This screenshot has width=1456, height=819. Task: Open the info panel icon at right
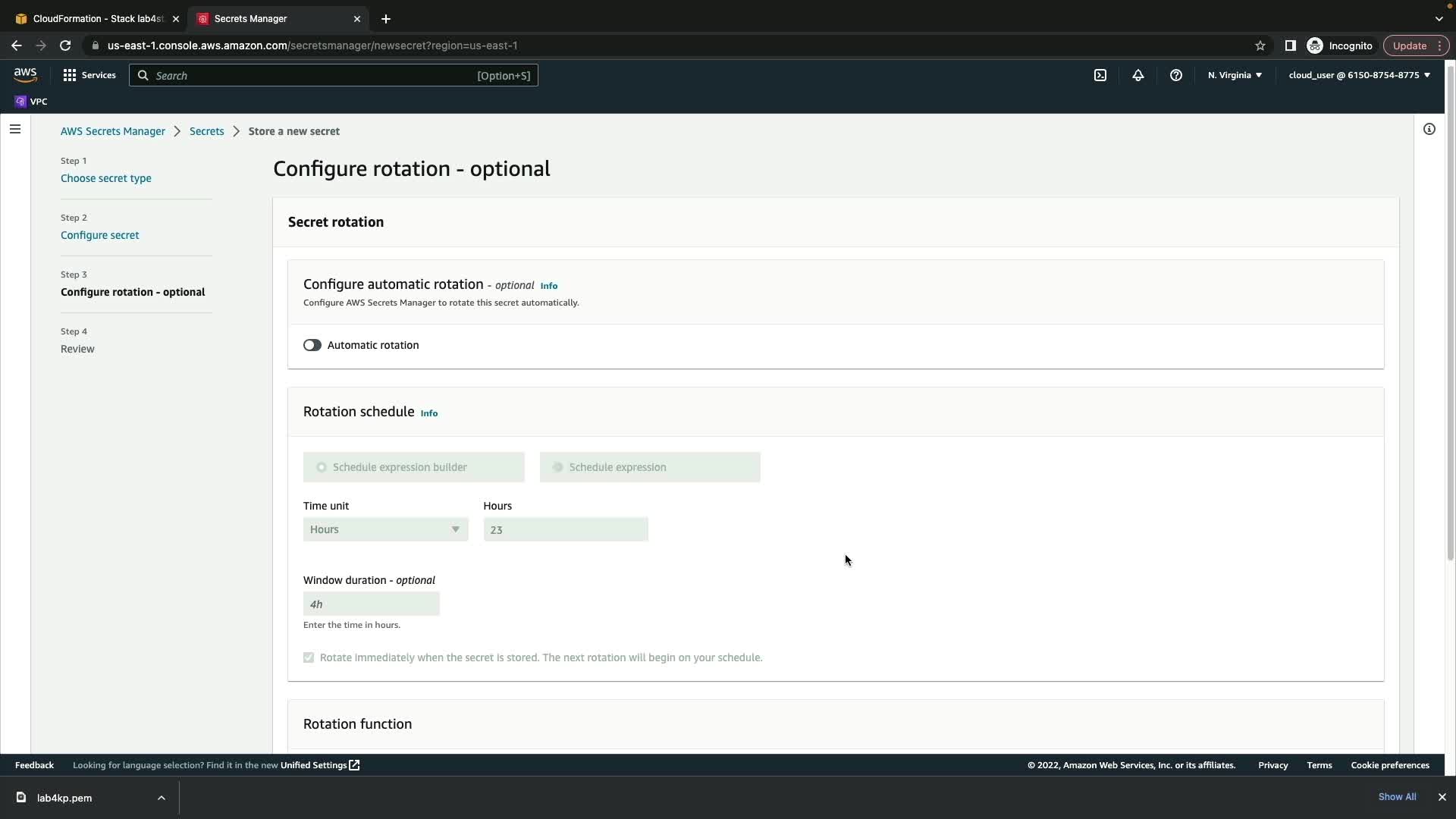(1429, 129)
